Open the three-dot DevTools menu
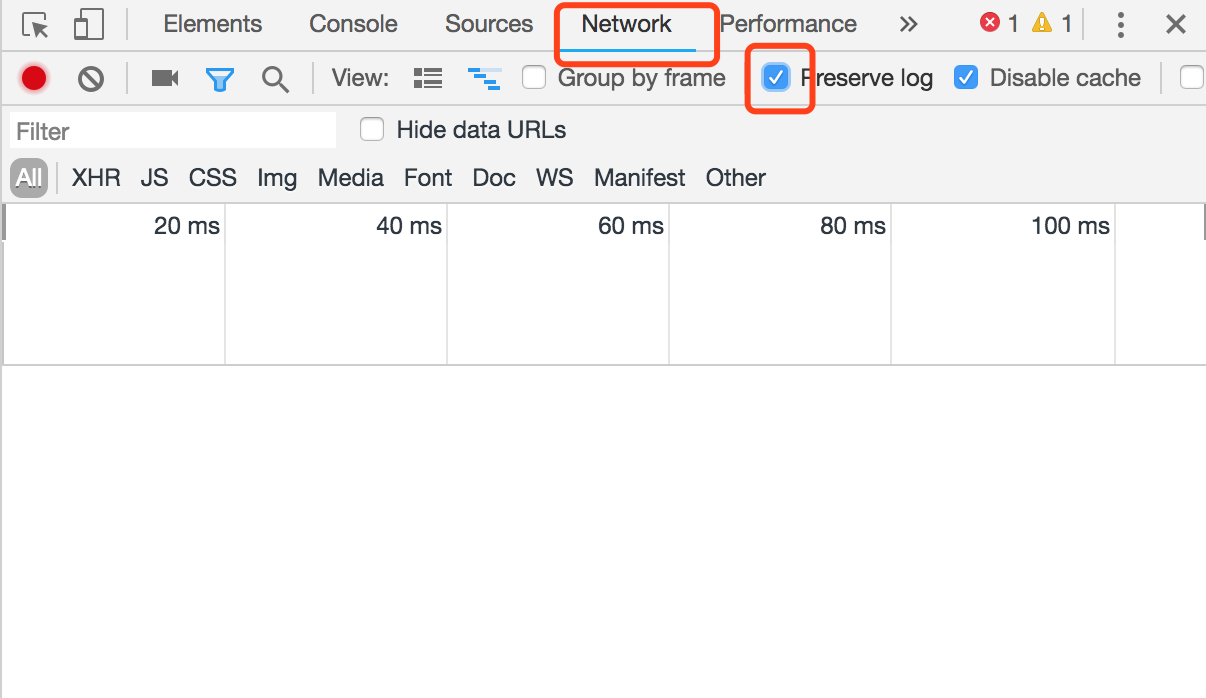 coord(1122,25)
